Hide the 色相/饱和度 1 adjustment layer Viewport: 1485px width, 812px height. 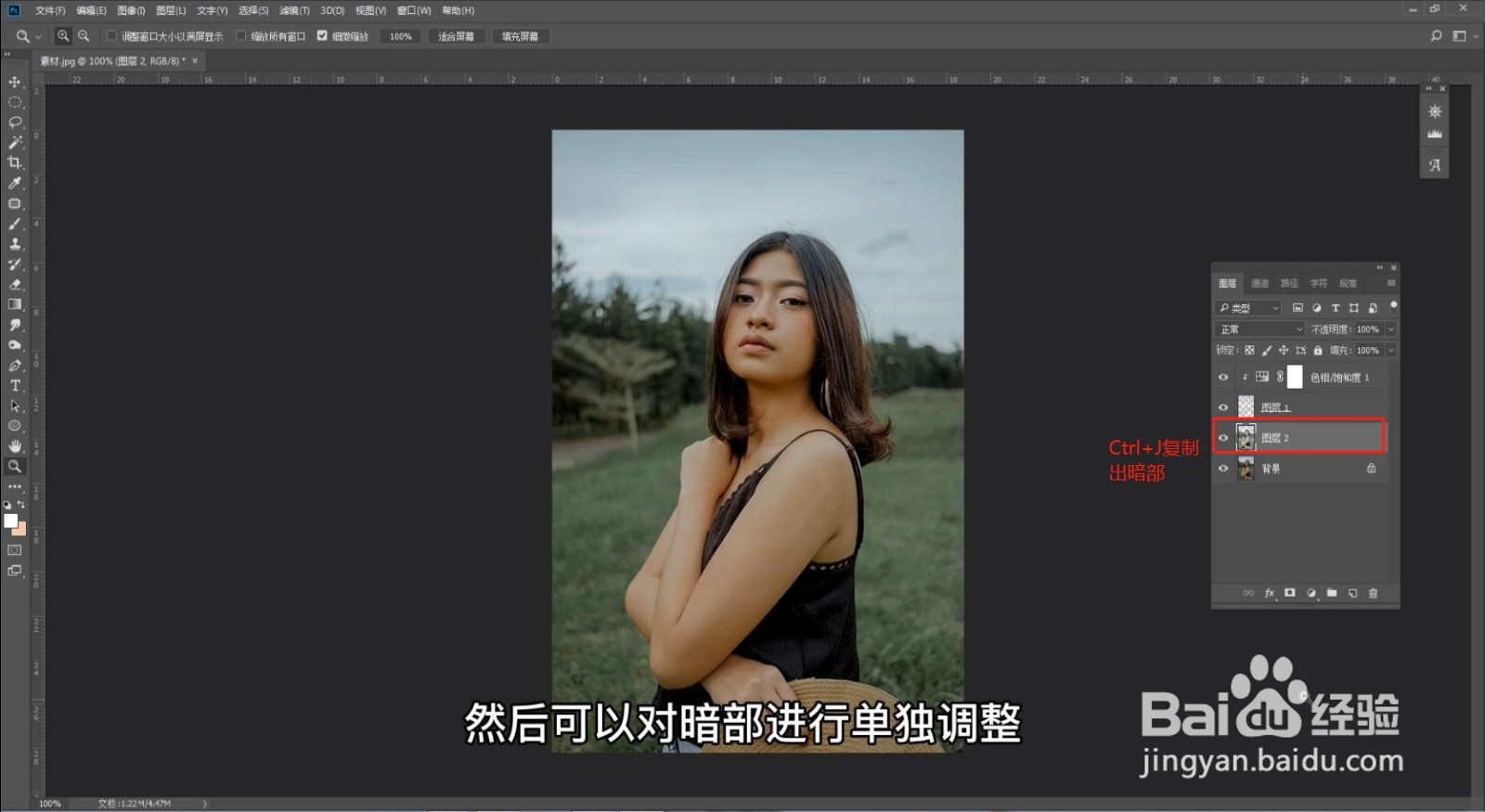[x=1223, y=378]
